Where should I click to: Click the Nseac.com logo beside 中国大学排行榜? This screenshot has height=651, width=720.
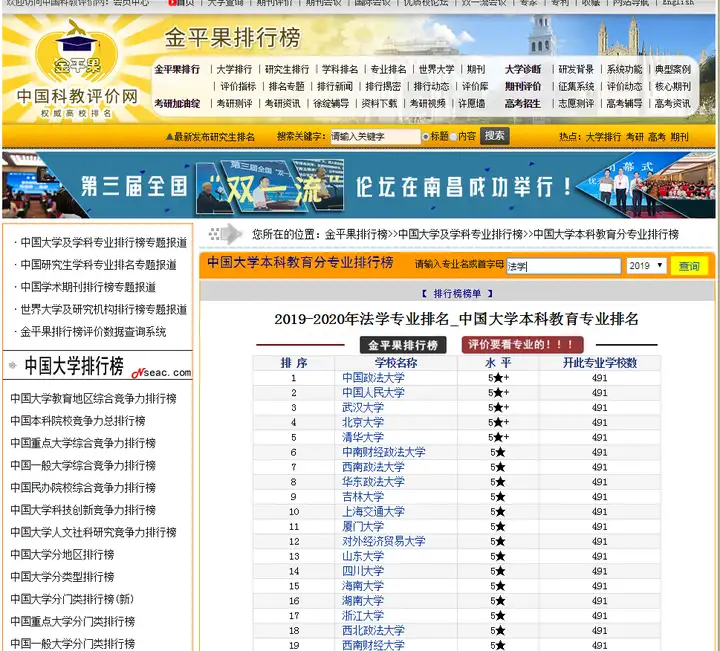pos(162,372)
